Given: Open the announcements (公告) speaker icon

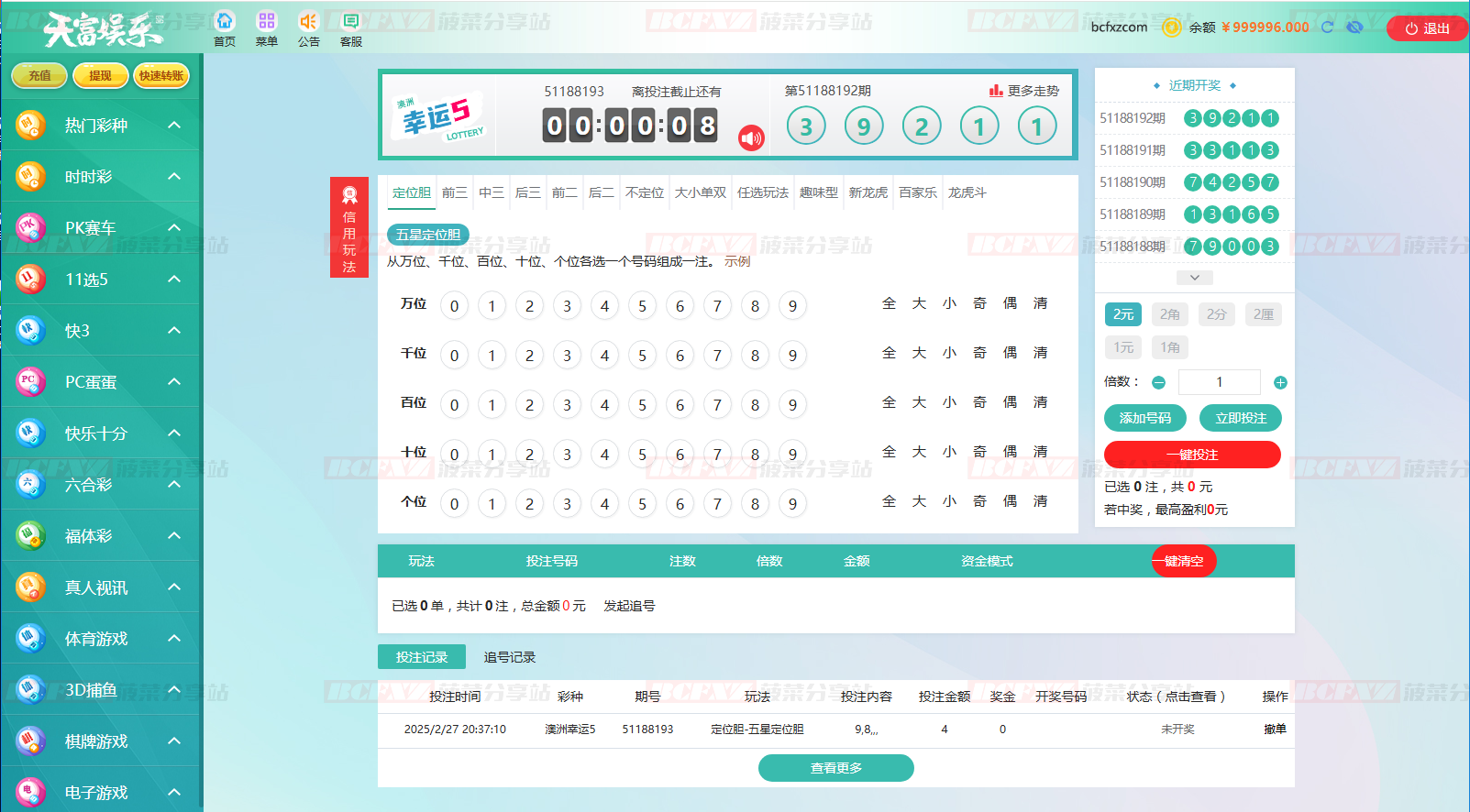Looking at the screenshot, I should coord(309,21).
